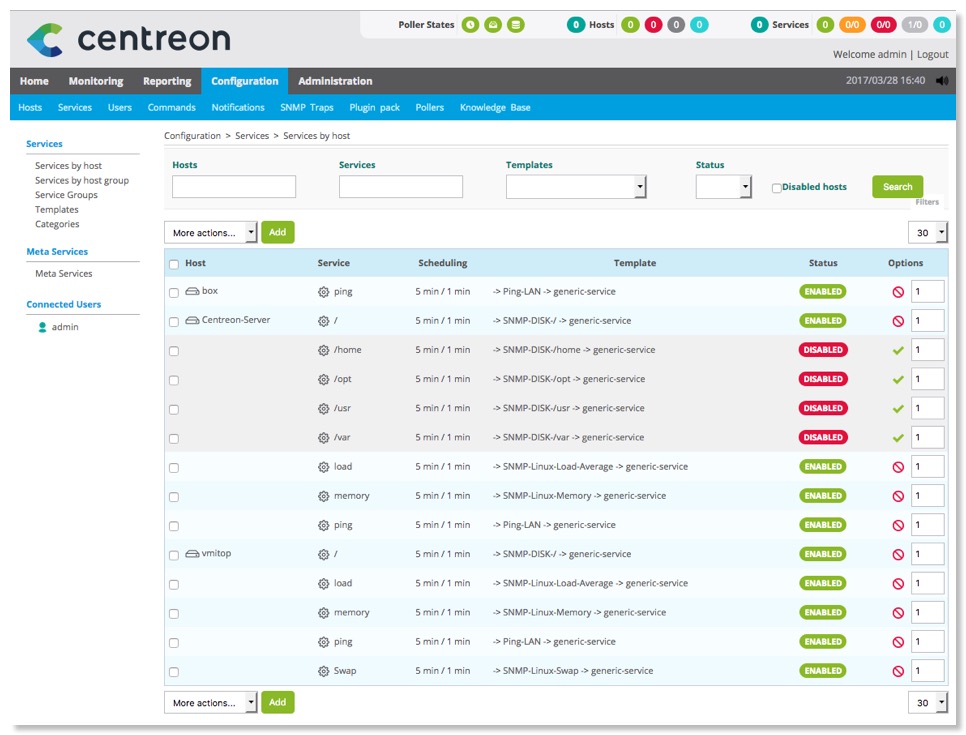Image resolution: width=966 pixels, height=735 pixels.
Task: Select the Swap service row checkbox
Action: [x=174, y=672]
